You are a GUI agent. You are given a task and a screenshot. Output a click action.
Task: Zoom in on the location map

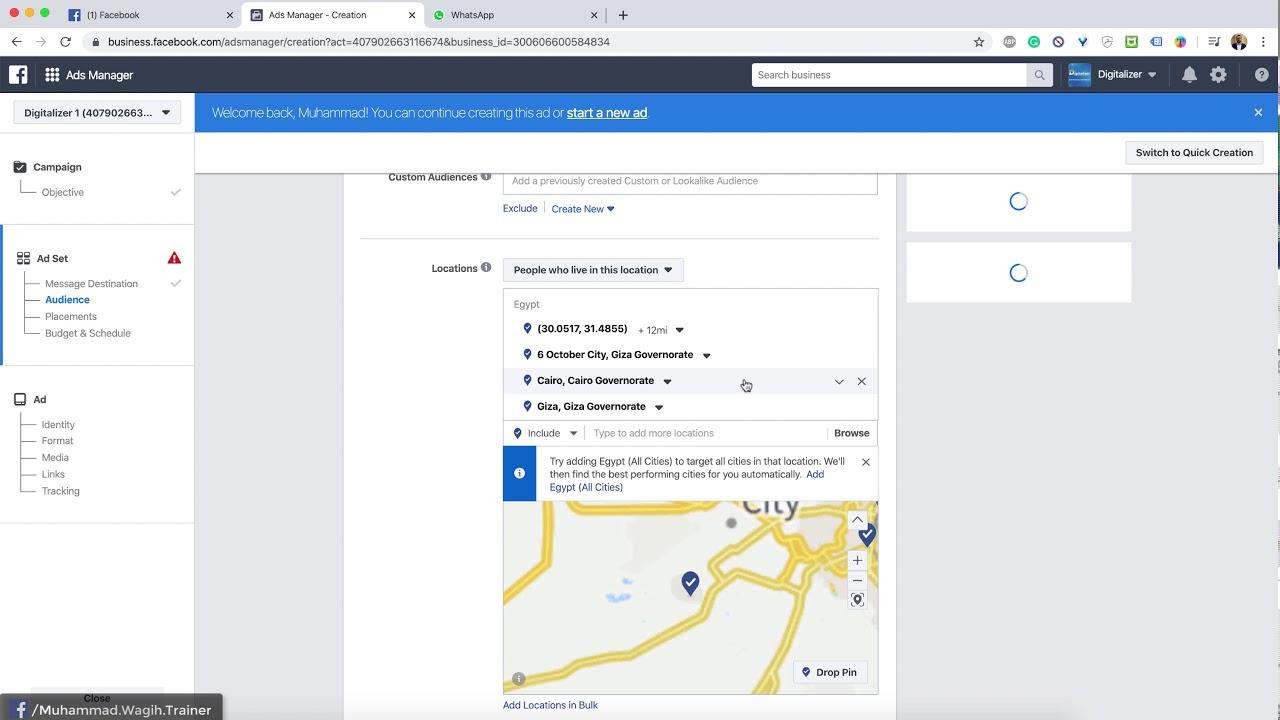857,561
